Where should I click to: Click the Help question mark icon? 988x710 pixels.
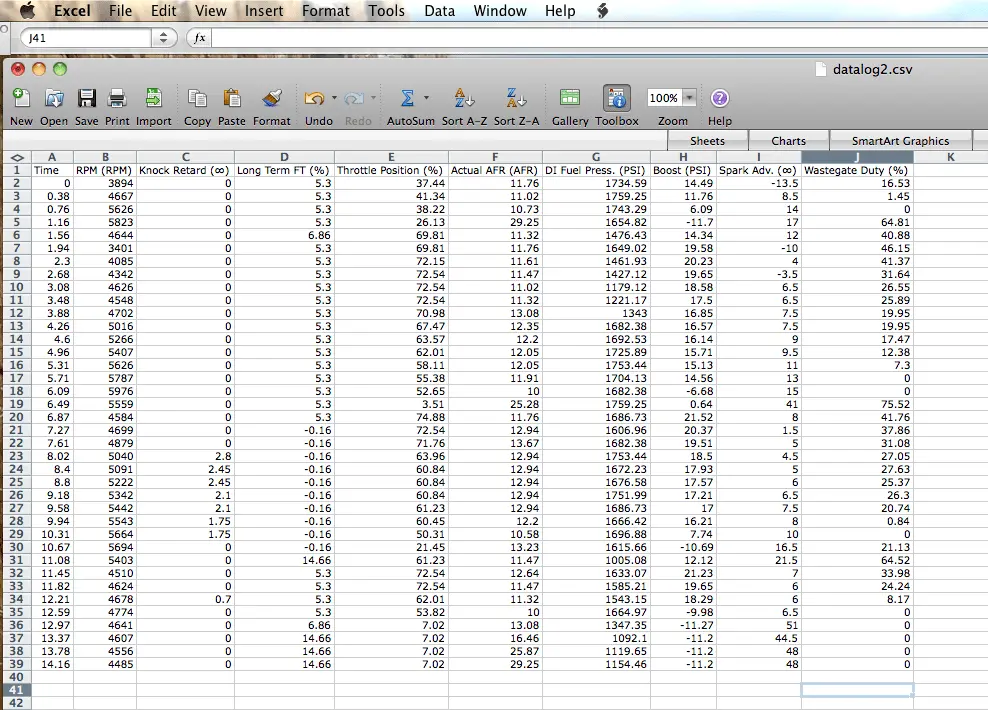pyautogui.click(x=720, y=99)
